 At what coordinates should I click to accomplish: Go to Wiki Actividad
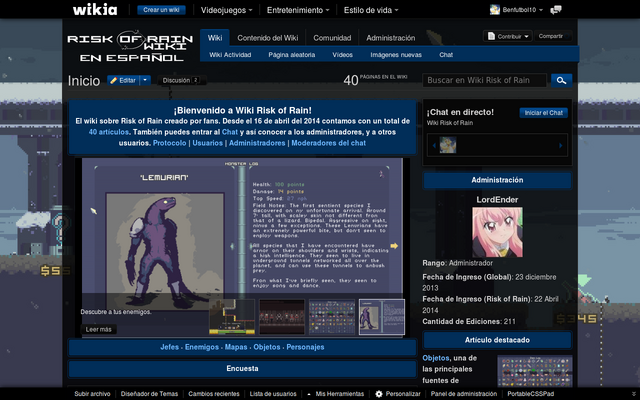pyautogui.click(x=230, y=55)
